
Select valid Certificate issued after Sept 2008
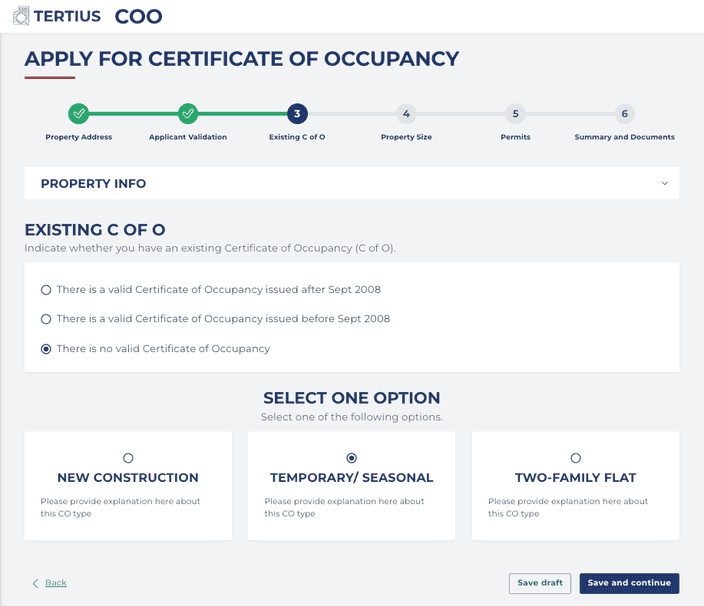click(x=46, y=290)
